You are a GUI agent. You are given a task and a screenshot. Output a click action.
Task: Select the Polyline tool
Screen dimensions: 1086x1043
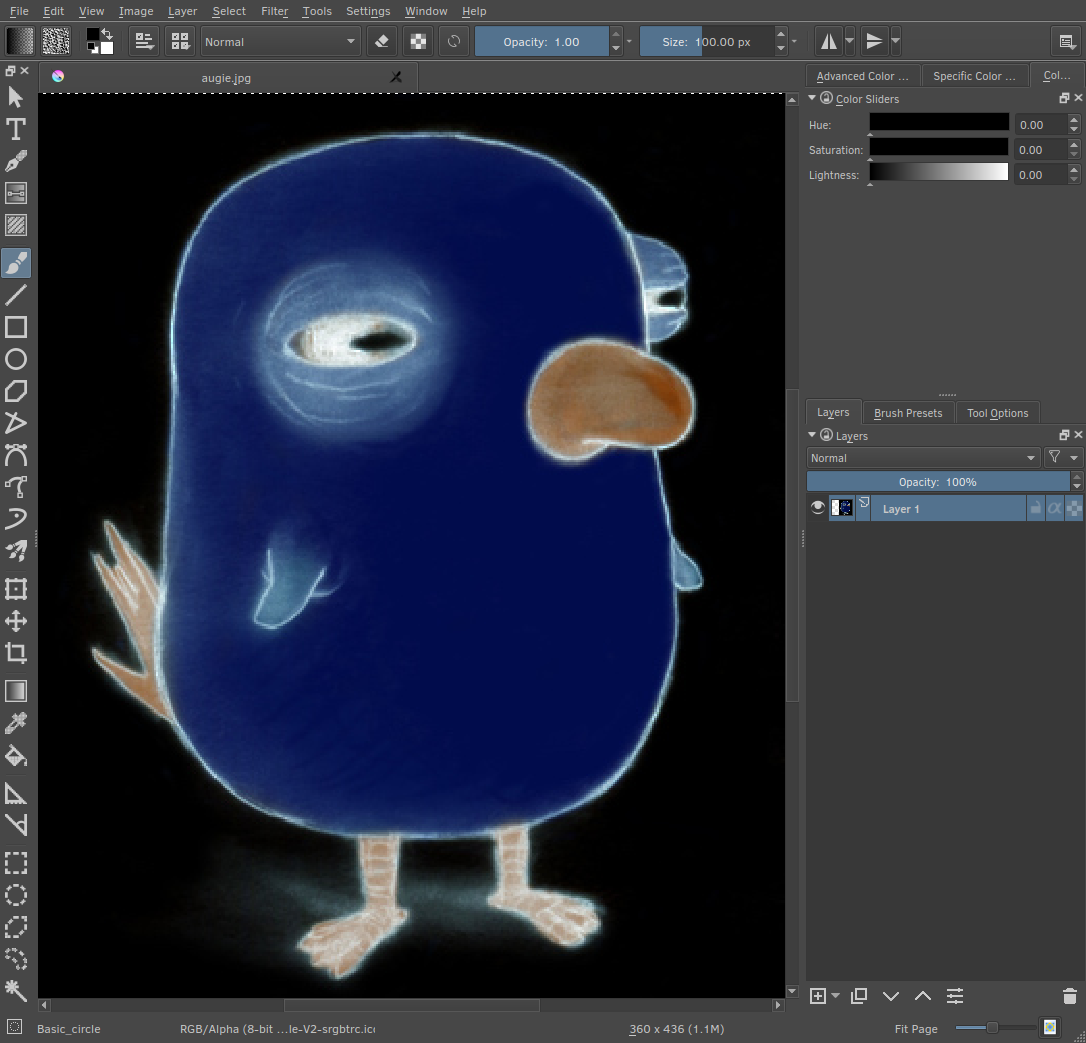click(15, 423)
